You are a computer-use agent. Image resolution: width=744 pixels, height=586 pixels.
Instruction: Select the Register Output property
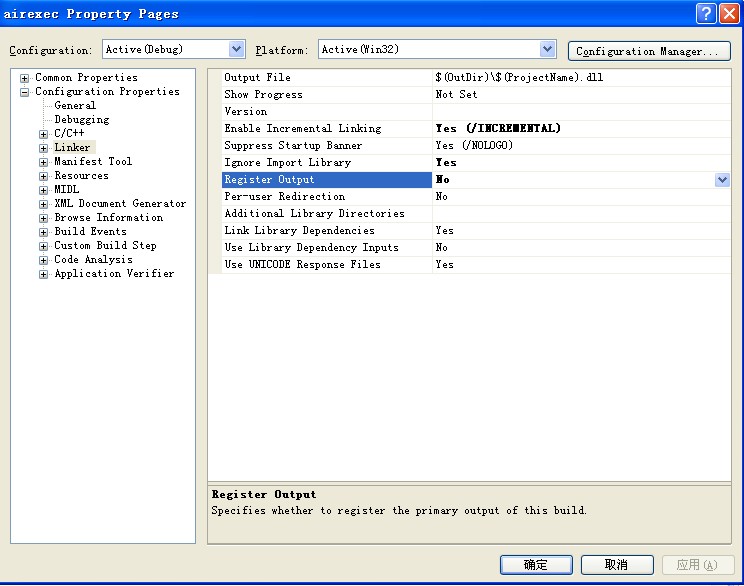point(327,180)
